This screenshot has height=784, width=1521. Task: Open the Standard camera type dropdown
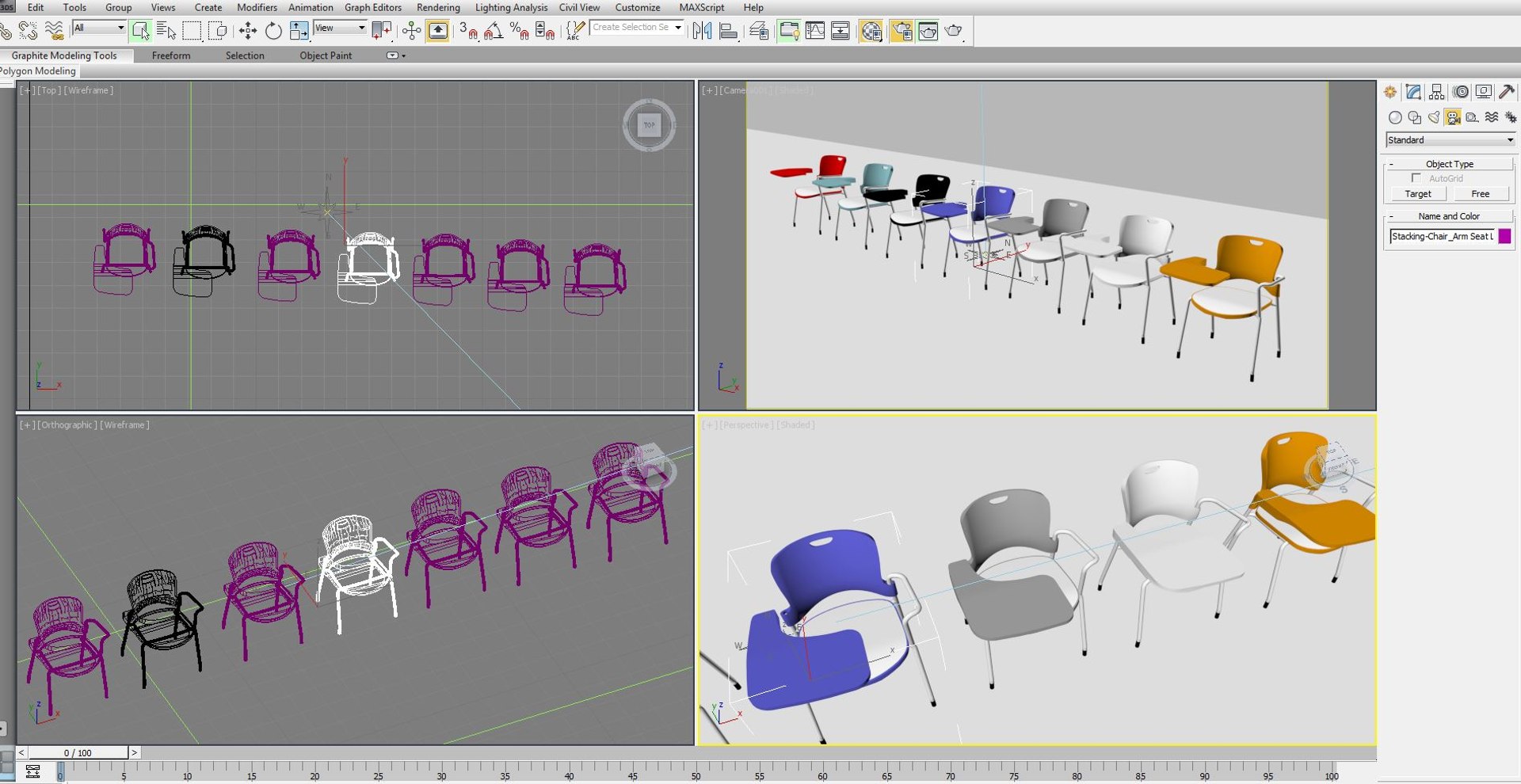1451,140
